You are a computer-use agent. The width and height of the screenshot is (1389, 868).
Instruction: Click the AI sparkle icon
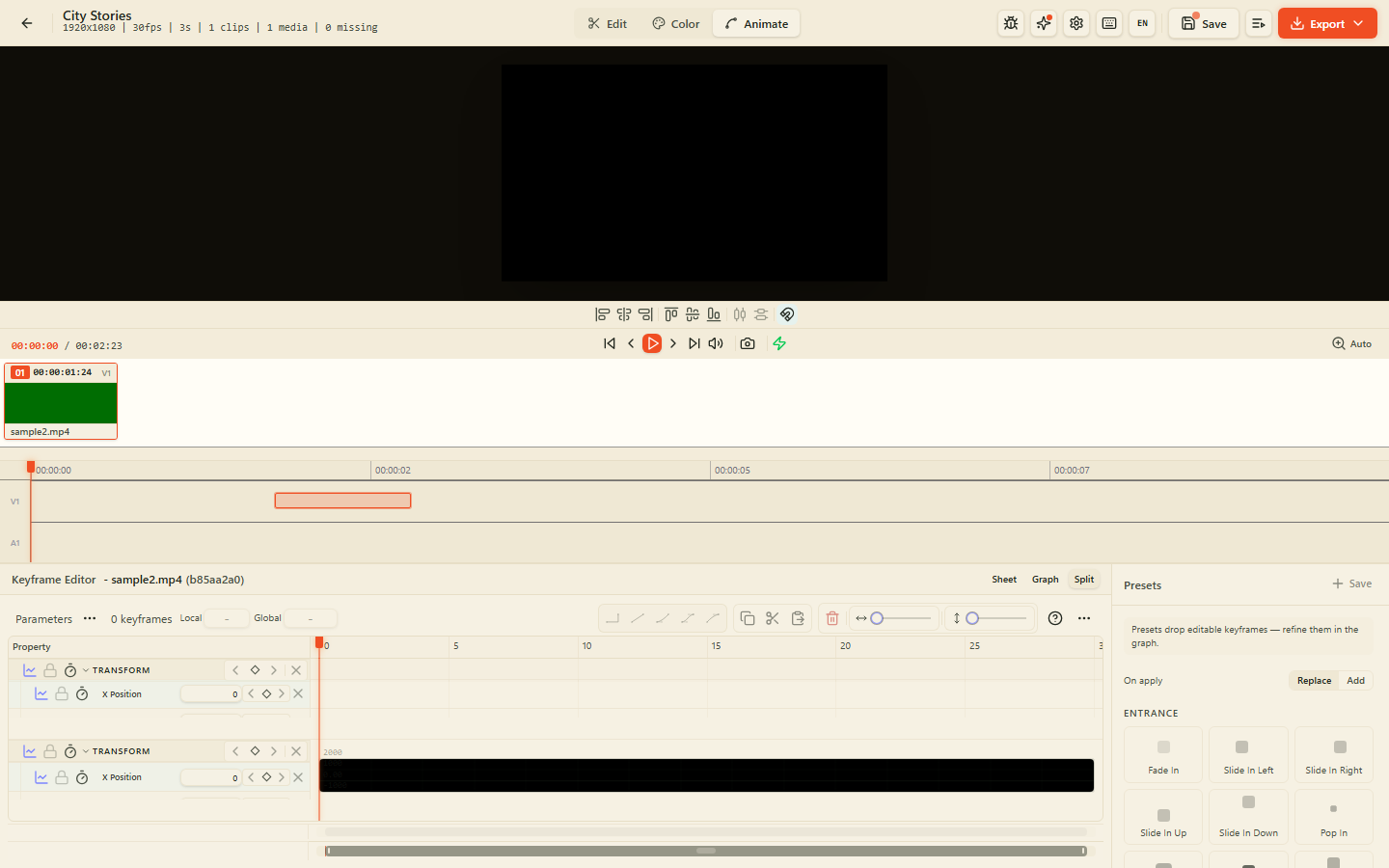click(x=1044, y=23)
